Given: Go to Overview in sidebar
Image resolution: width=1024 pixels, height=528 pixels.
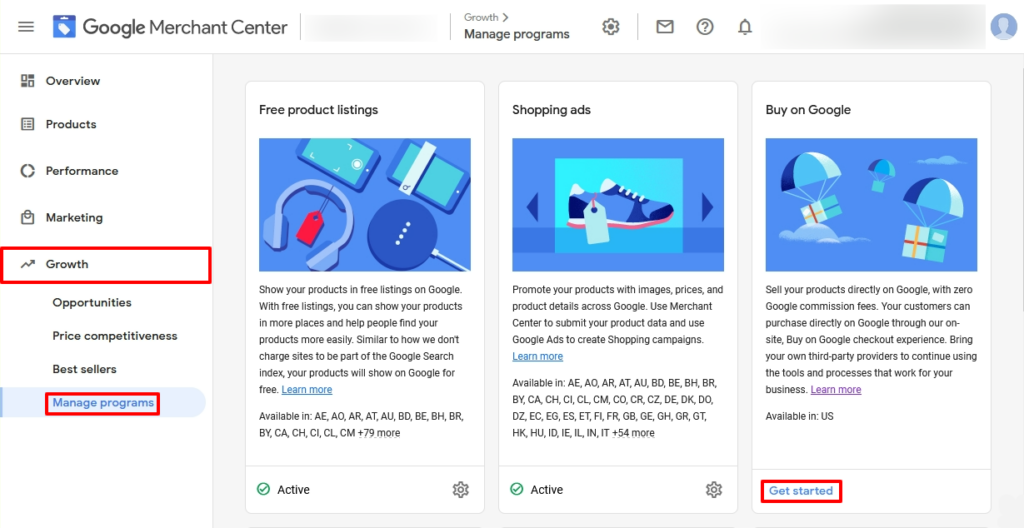Looking at the screenshot, I should [72, 81].
